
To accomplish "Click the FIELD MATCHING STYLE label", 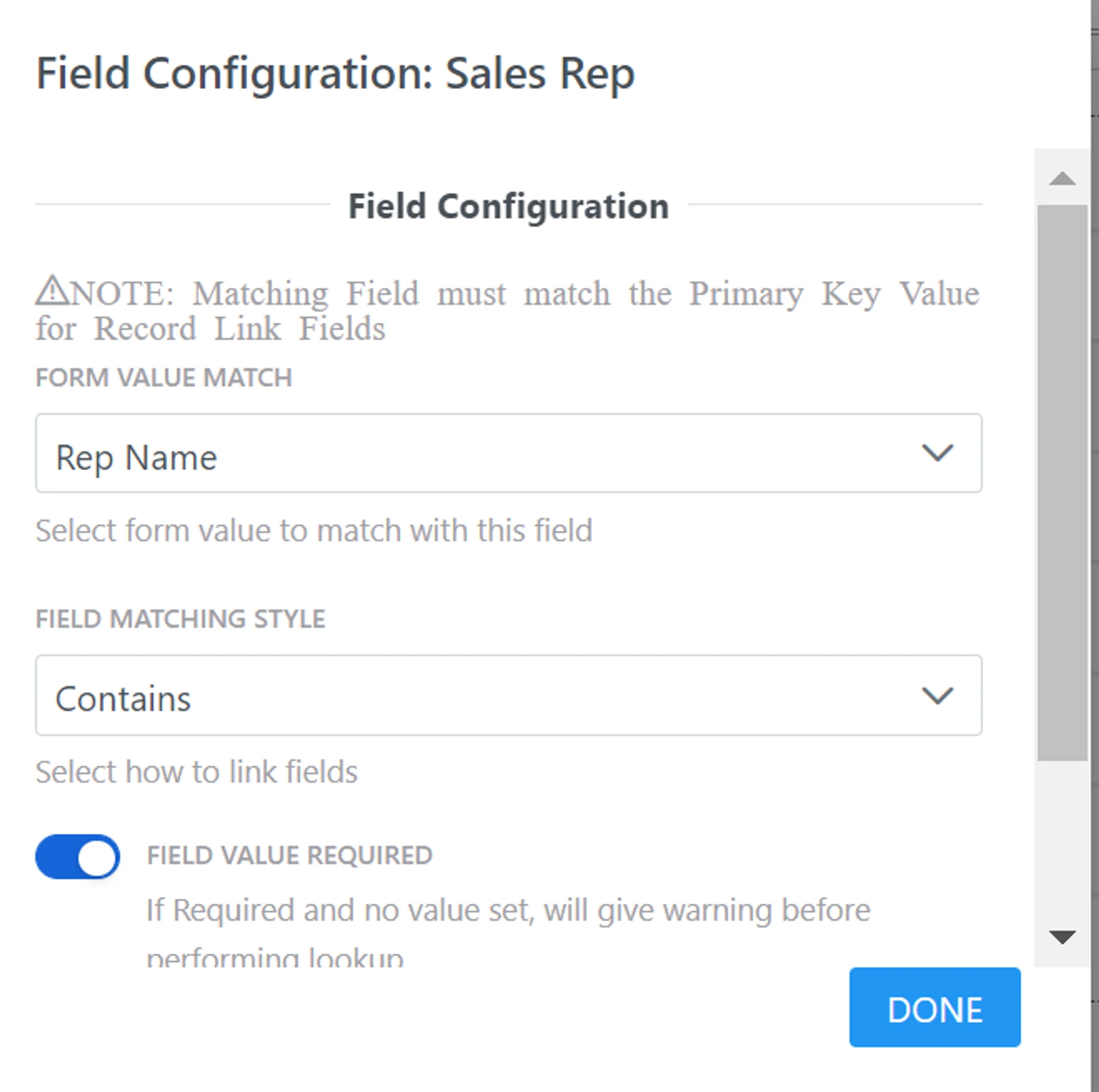I will pyautogui.click(x=180, y=619).
